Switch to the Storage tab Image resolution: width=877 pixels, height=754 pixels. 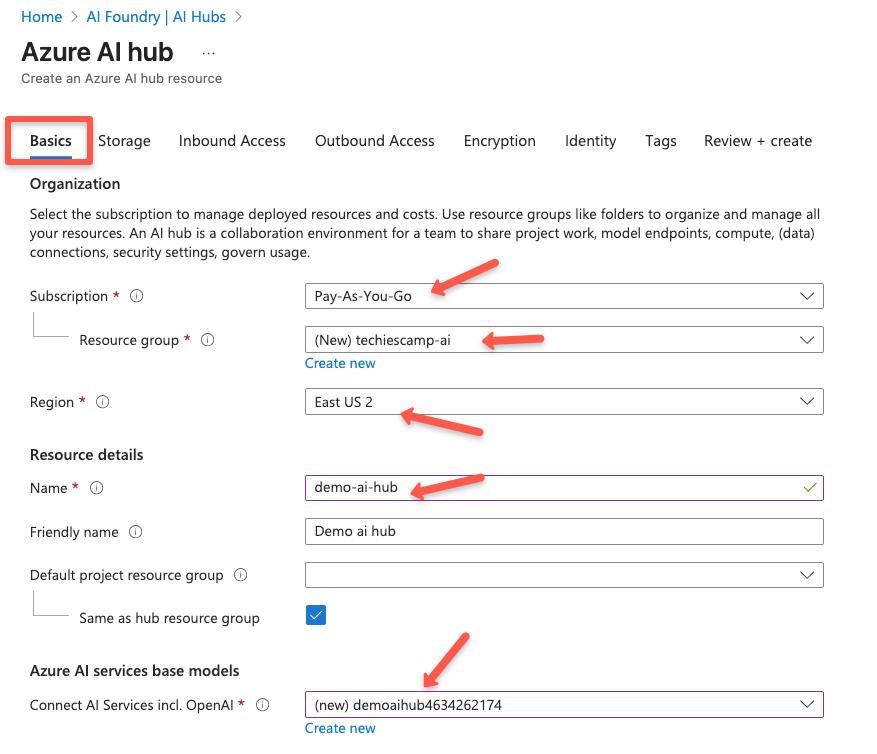click(124, 141)
